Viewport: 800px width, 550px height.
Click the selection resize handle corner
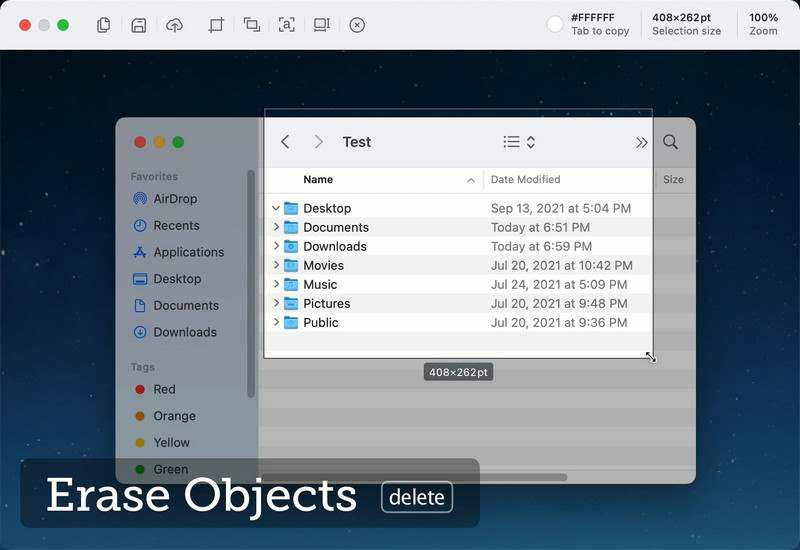point(651,357)
